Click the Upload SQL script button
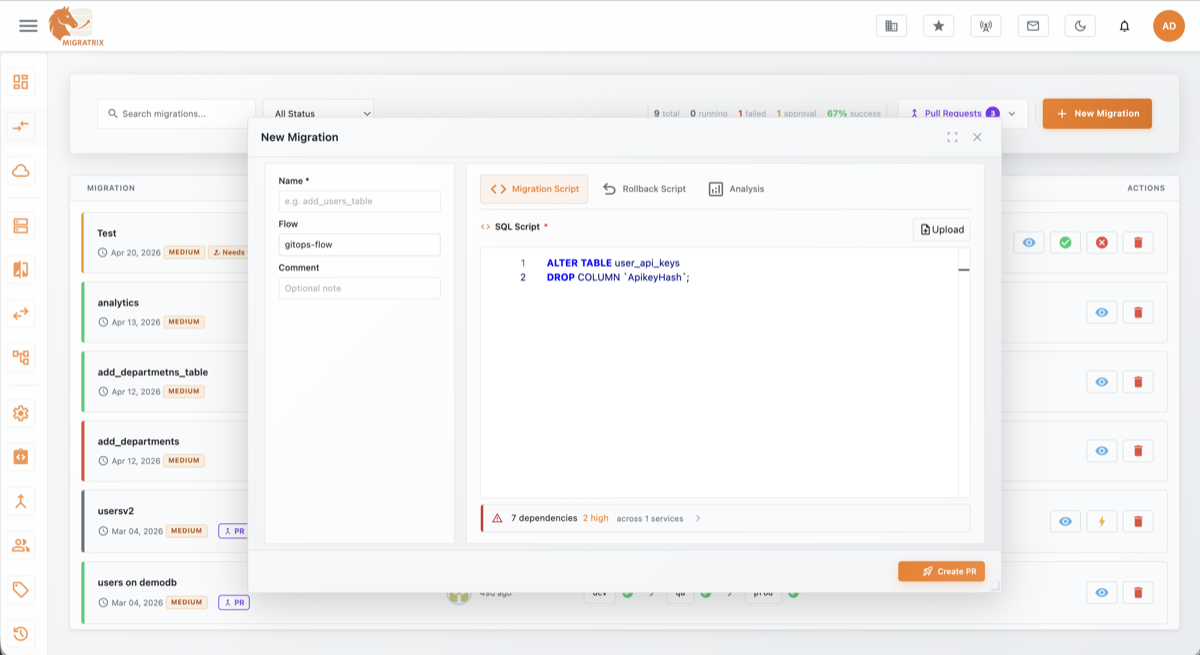Image resolution: width=1200 pixels, height=655 pixels. [x=941, y=229]
